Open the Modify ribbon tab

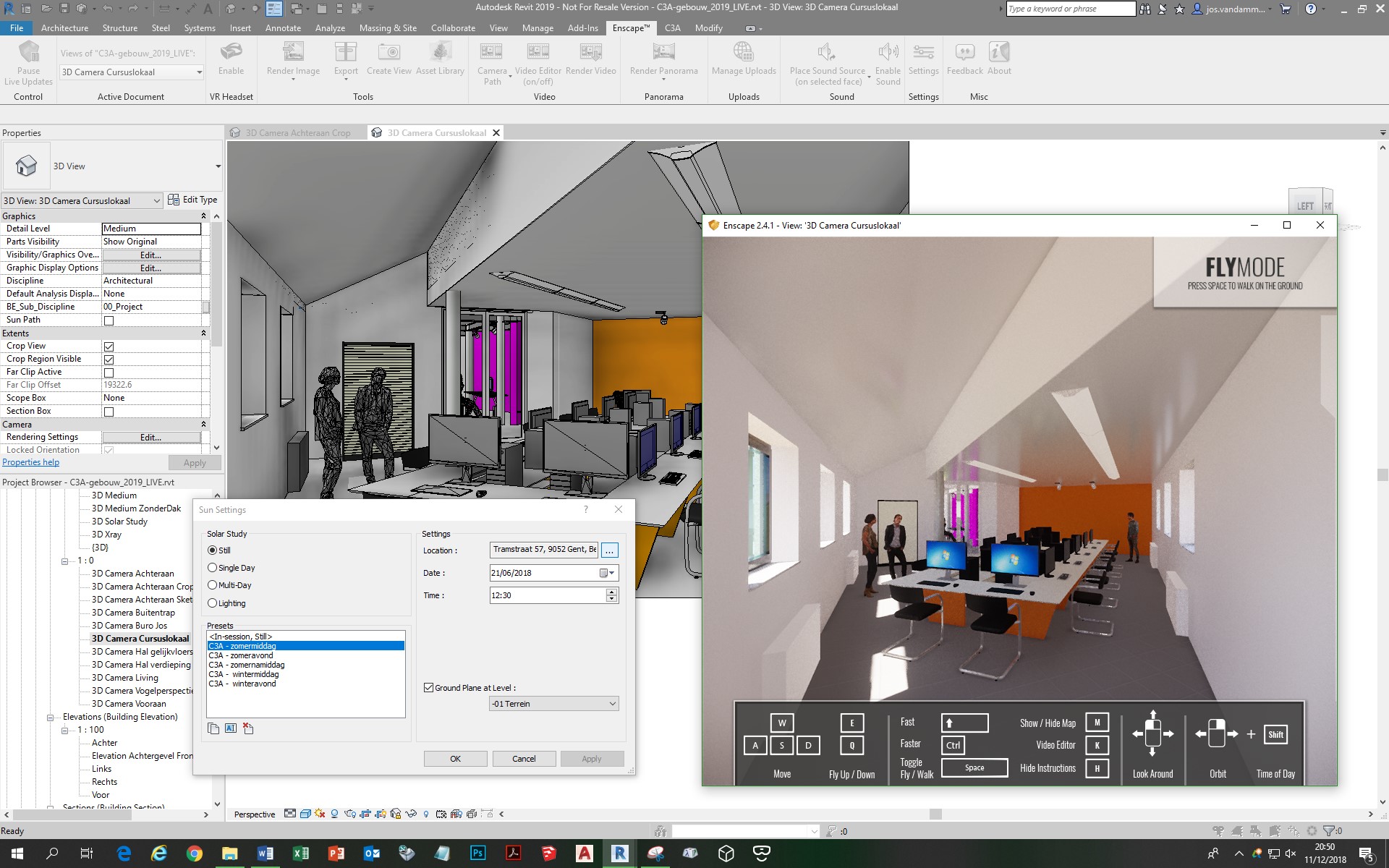pyautogui.click(x=709, y=28)
